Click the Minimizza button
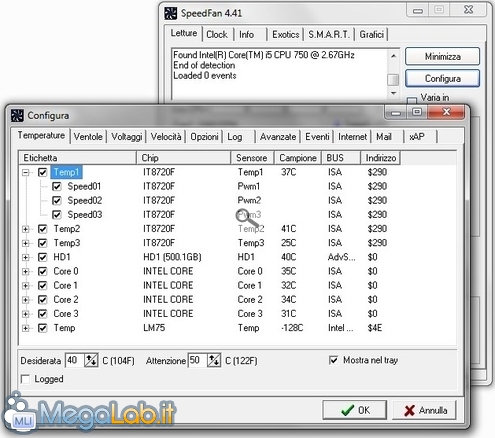Screen dimensions: 495x438 [x=443, y=56]
